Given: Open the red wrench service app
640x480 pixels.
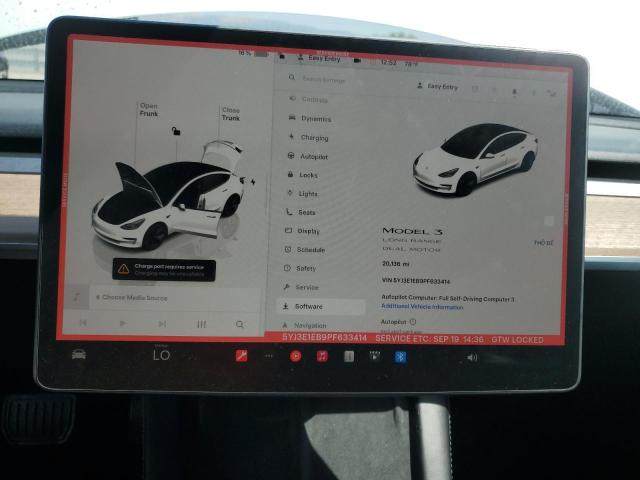Looking at the screenshot, I should pos(241,355).
